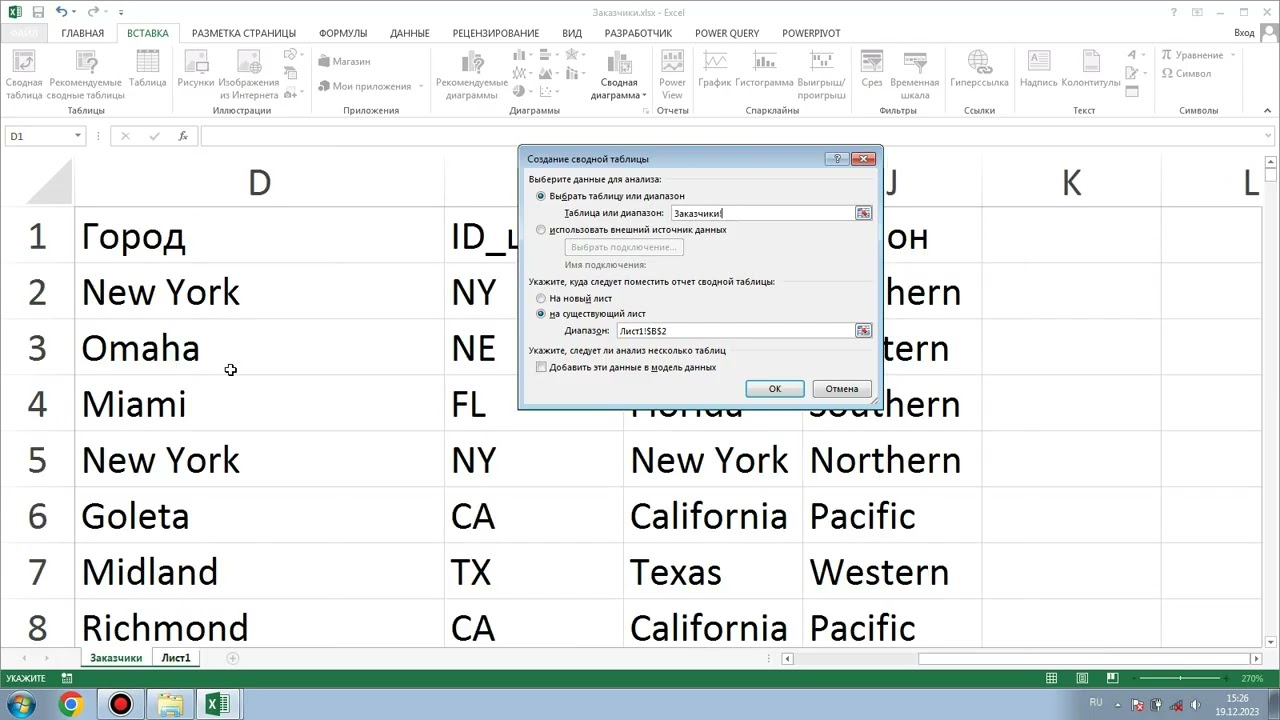Screen dimensions: 1280x720
Task: Click the Срез filter icon
Action: tap(871, 68)
